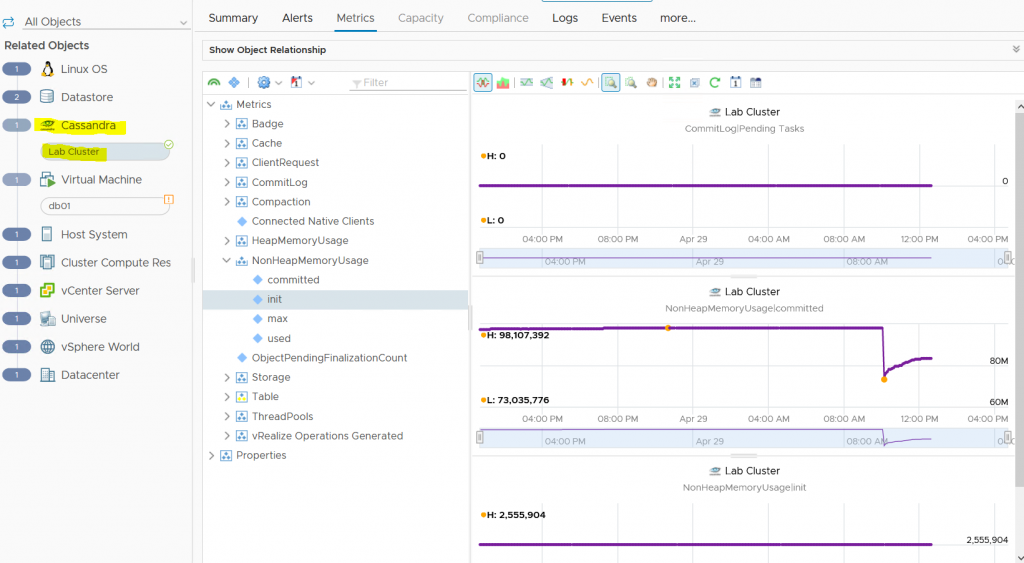Click the more... link in tab bar

tap(677, 18)
